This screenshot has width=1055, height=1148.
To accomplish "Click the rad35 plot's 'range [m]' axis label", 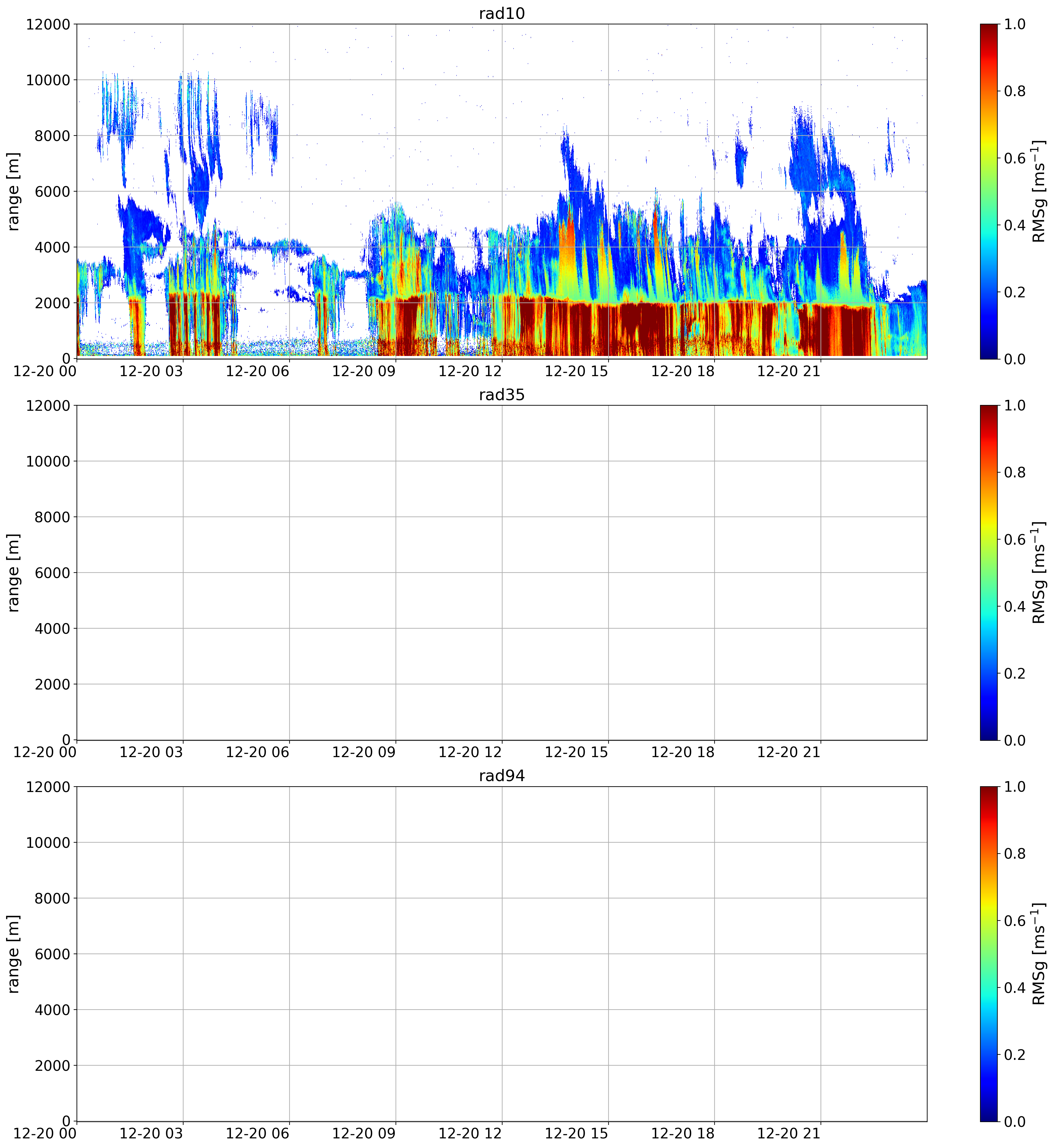I will coord(14,572).
